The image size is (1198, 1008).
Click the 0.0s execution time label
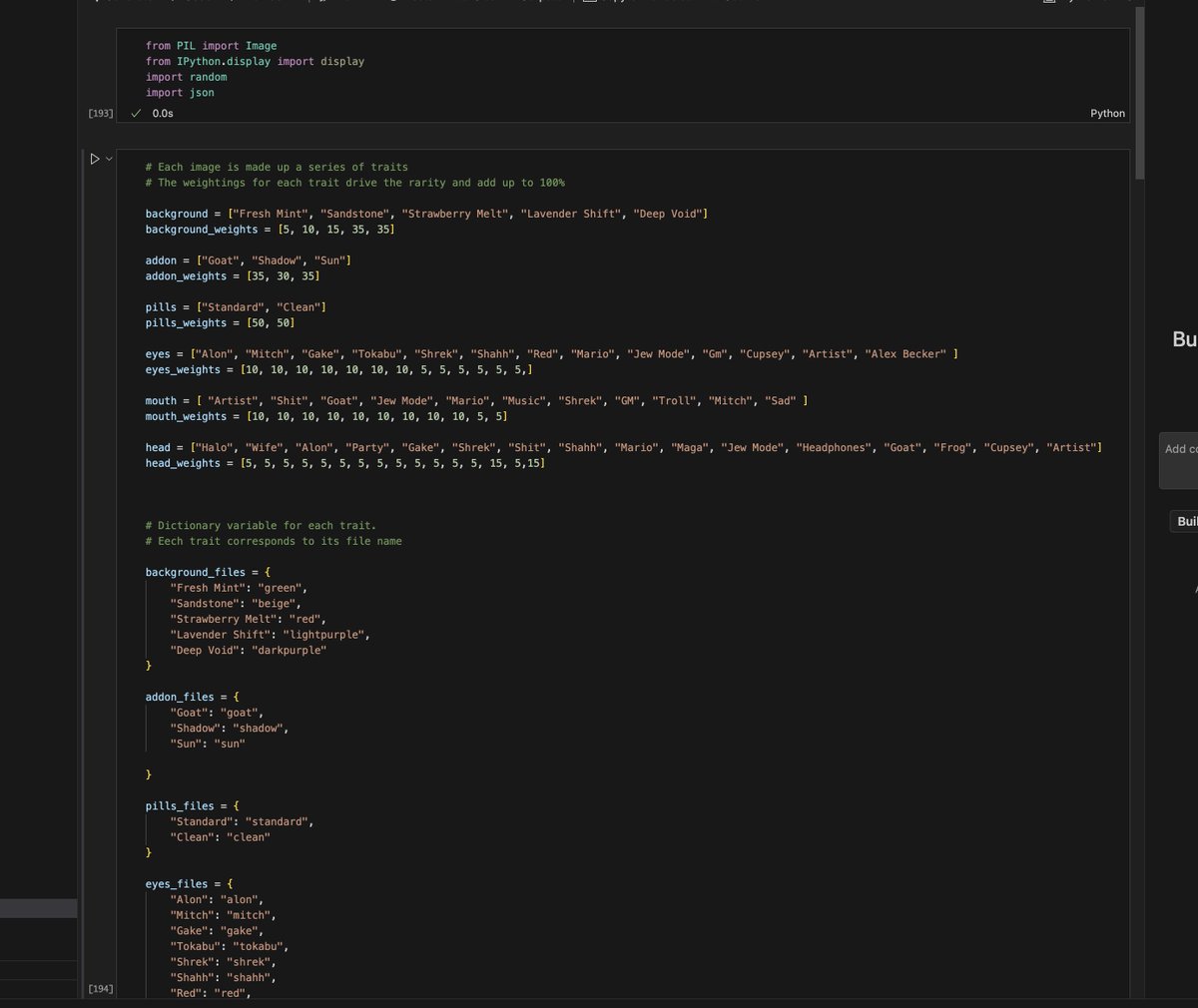(x=163, y=114)
